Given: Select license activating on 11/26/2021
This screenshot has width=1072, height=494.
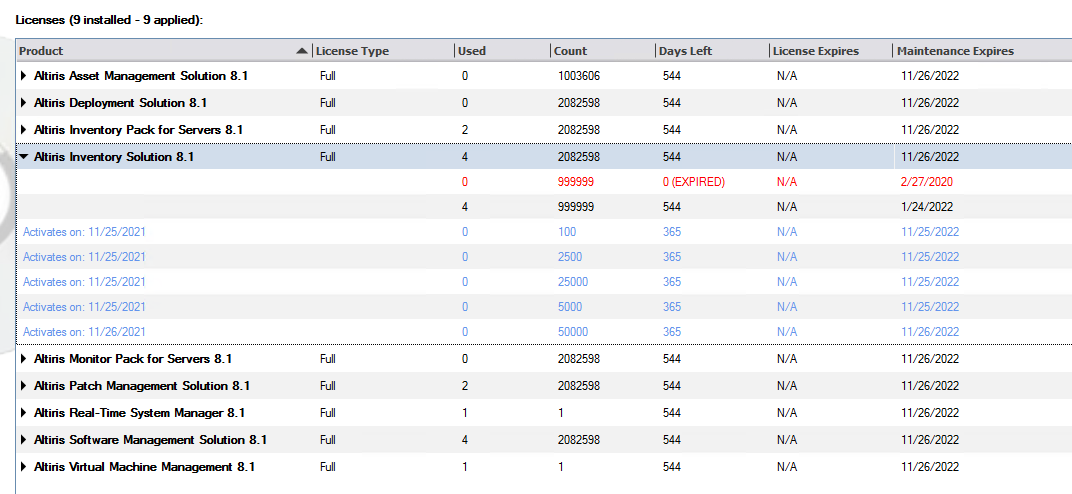Looking at the screenshot, I should 544,331.
